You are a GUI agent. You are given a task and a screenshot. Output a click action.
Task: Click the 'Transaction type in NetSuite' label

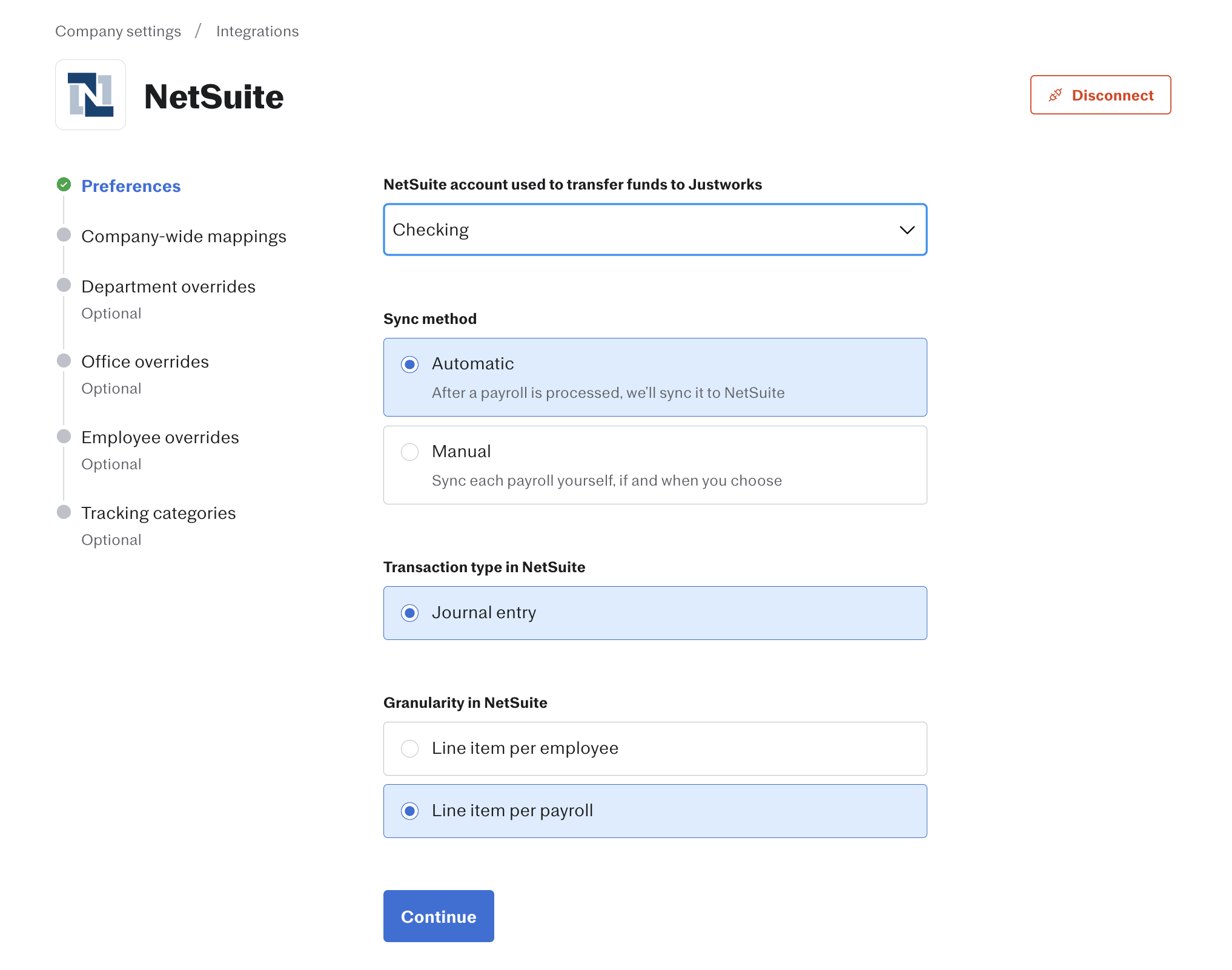pos(485,567)
